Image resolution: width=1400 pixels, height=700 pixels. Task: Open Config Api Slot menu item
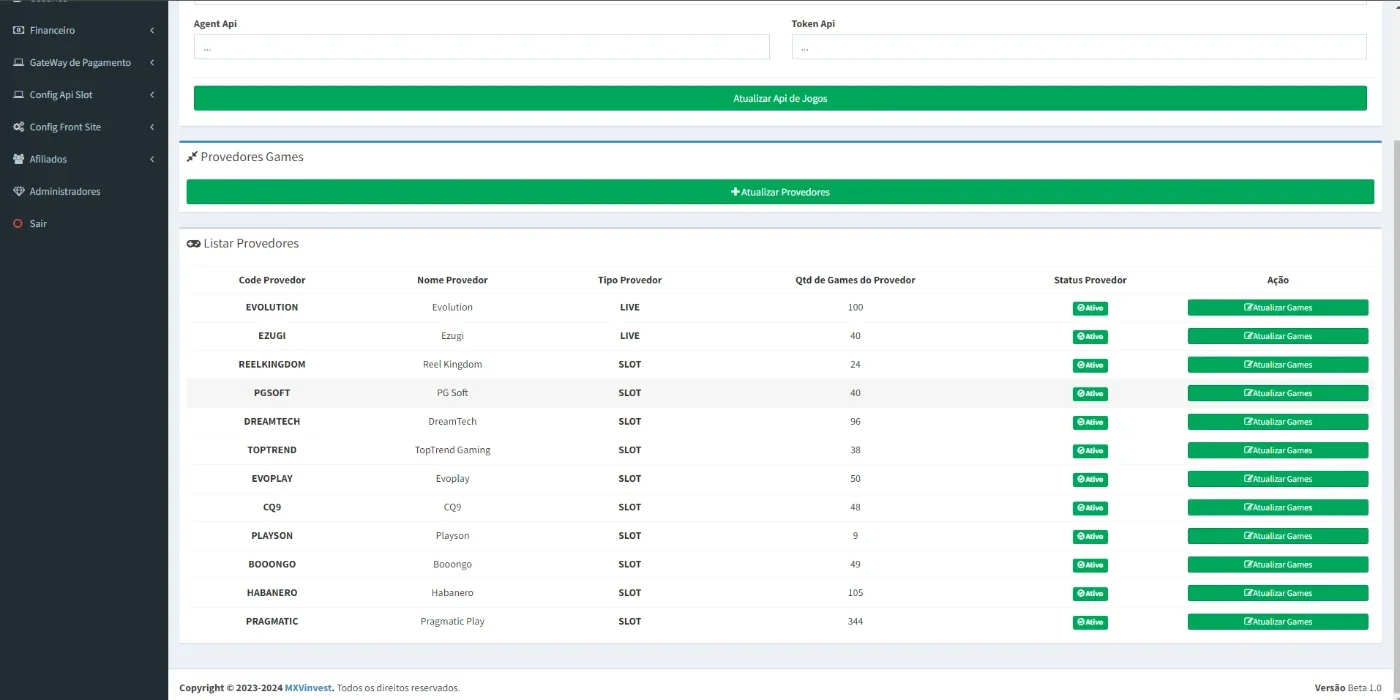pyautogui.click(x=84, y=95)
